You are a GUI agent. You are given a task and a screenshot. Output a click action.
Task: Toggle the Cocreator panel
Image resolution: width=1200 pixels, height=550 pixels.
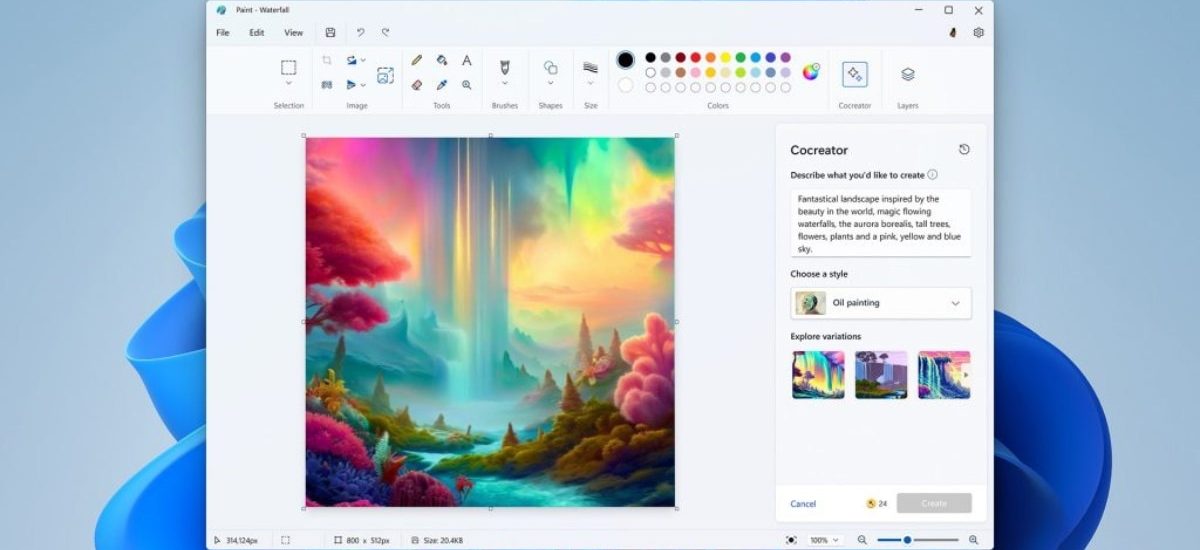pos(854,74)
